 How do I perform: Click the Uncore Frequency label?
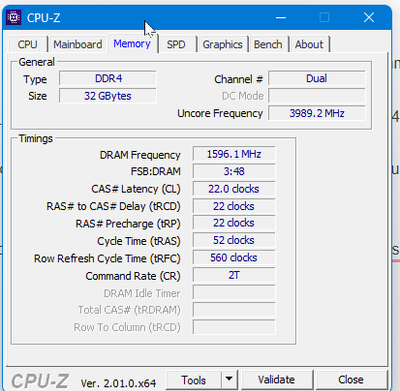220,113
